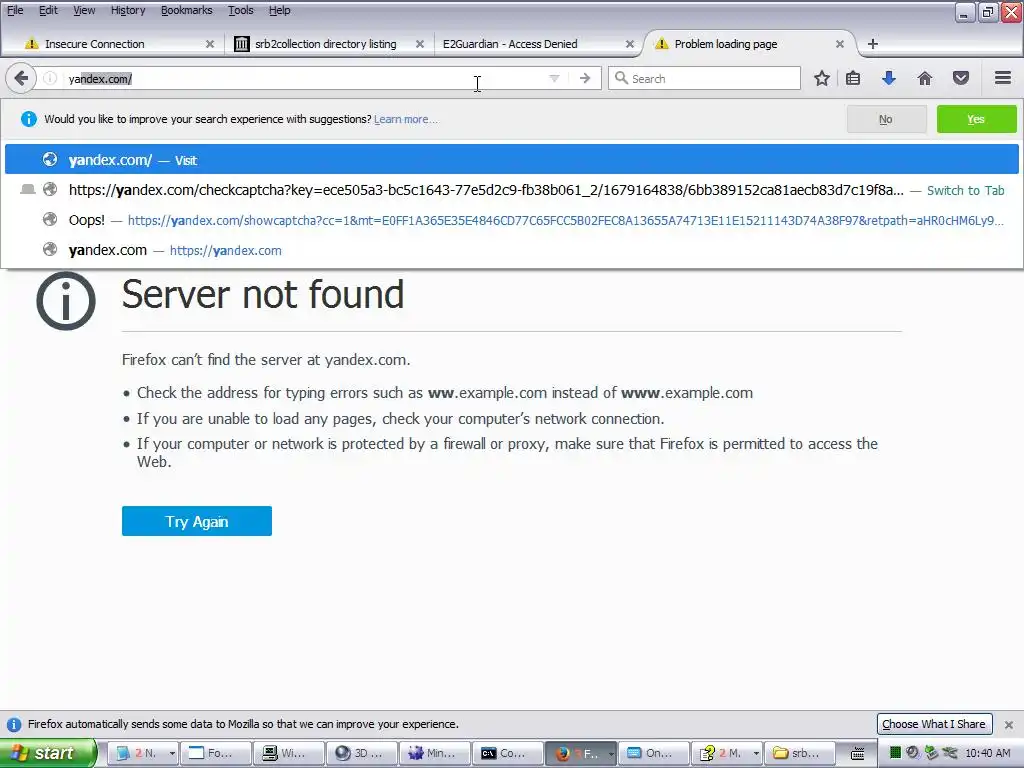This screenshot has height=768, width=1024.
Task: Click the info icon in data notification bar
Action: click(x=13, y=724)
